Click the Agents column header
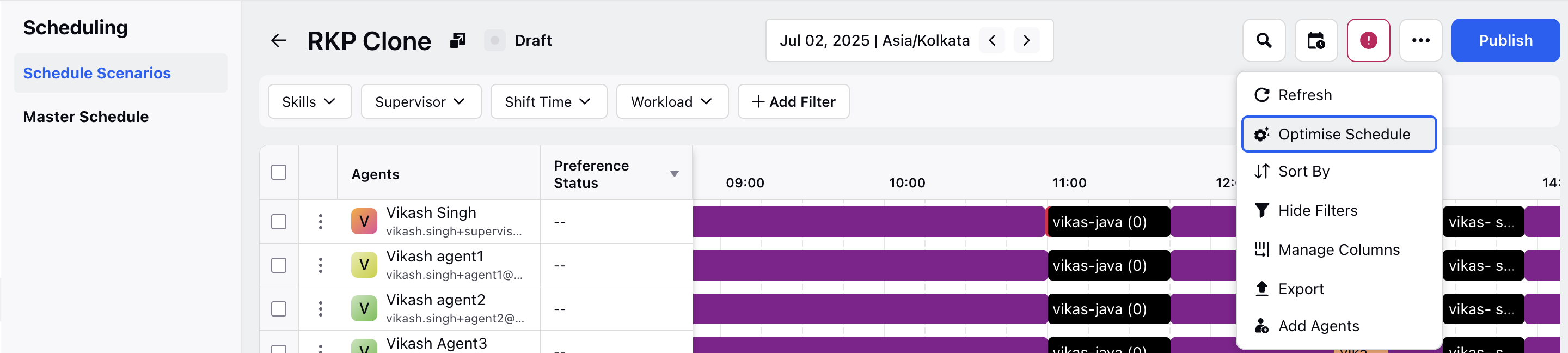Image resolution: width=1568 pixels, height=353 pixels. 375,175
